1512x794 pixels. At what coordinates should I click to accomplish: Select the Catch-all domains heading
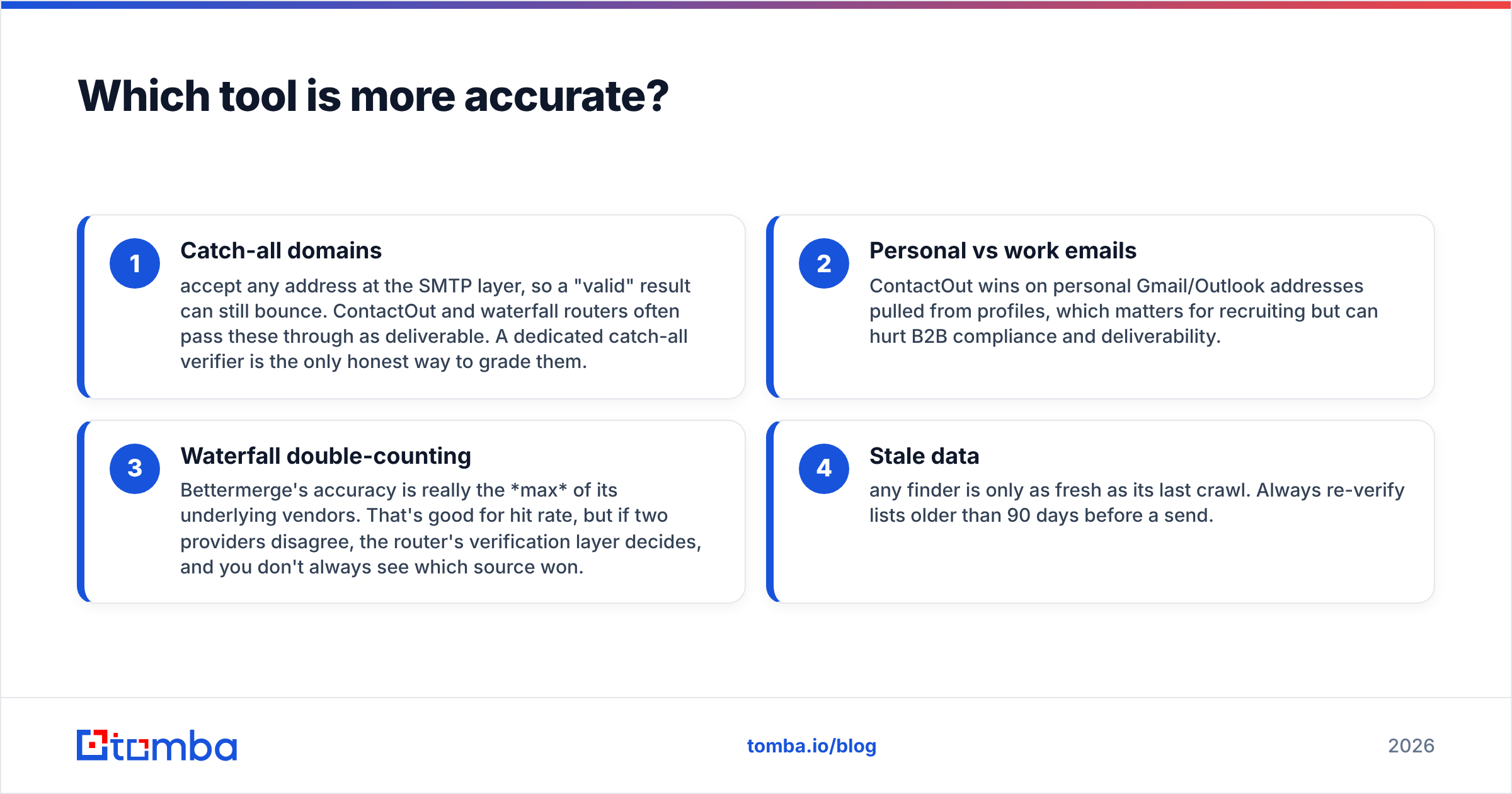tap(281, 251)
